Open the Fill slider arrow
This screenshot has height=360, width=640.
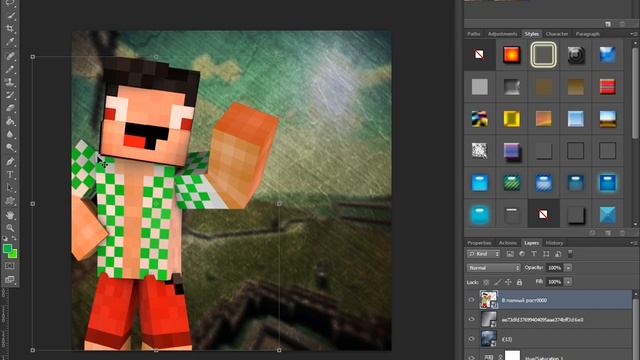tap(568, 282)
